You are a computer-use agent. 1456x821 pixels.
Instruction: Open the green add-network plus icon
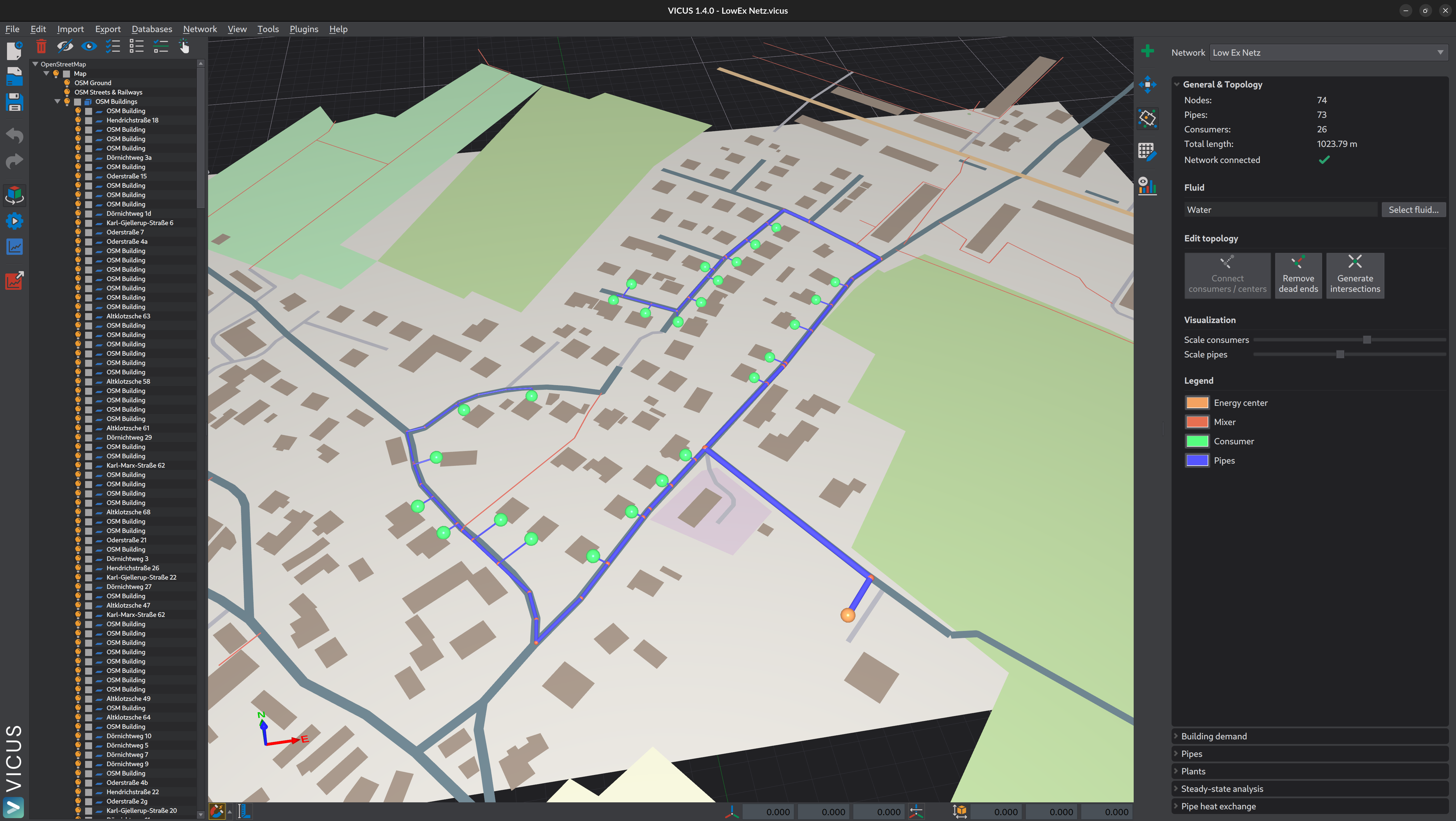(x=1148, y=51)
